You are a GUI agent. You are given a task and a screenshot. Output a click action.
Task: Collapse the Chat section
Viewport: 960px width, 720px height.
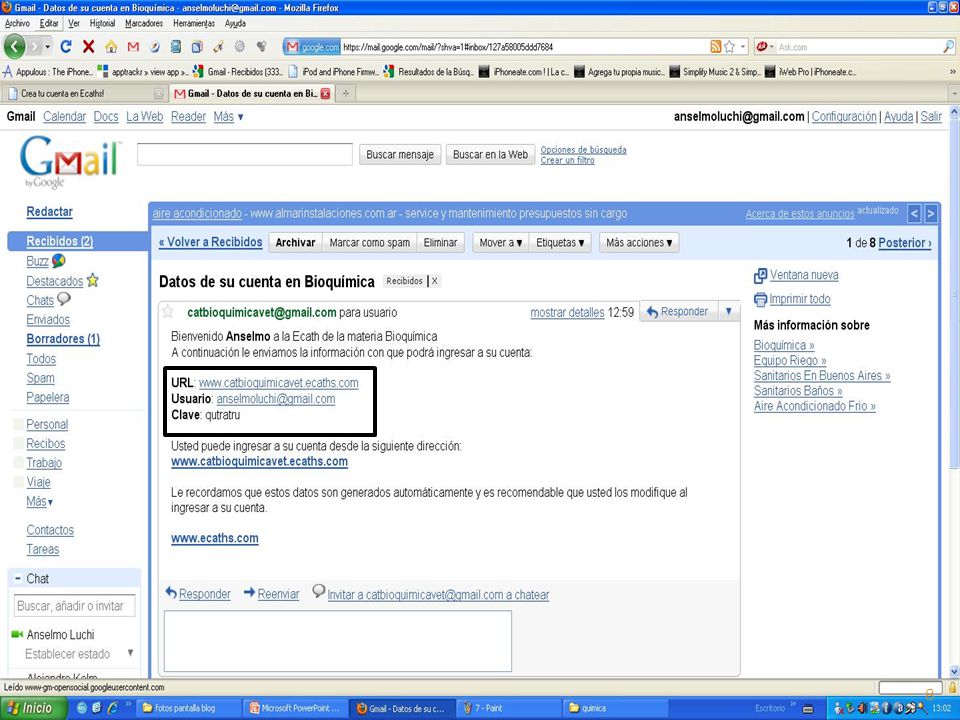pos(18,579)
